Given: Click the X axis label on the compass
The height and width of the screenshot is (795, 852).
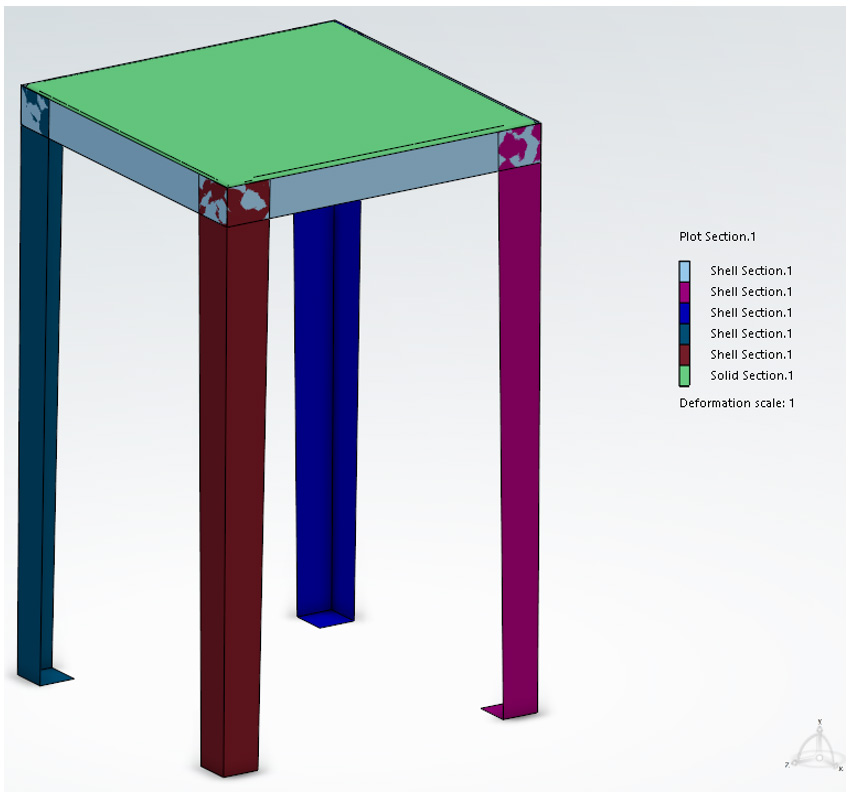Looking at the screenshot, I should click(x=841, y=768).
